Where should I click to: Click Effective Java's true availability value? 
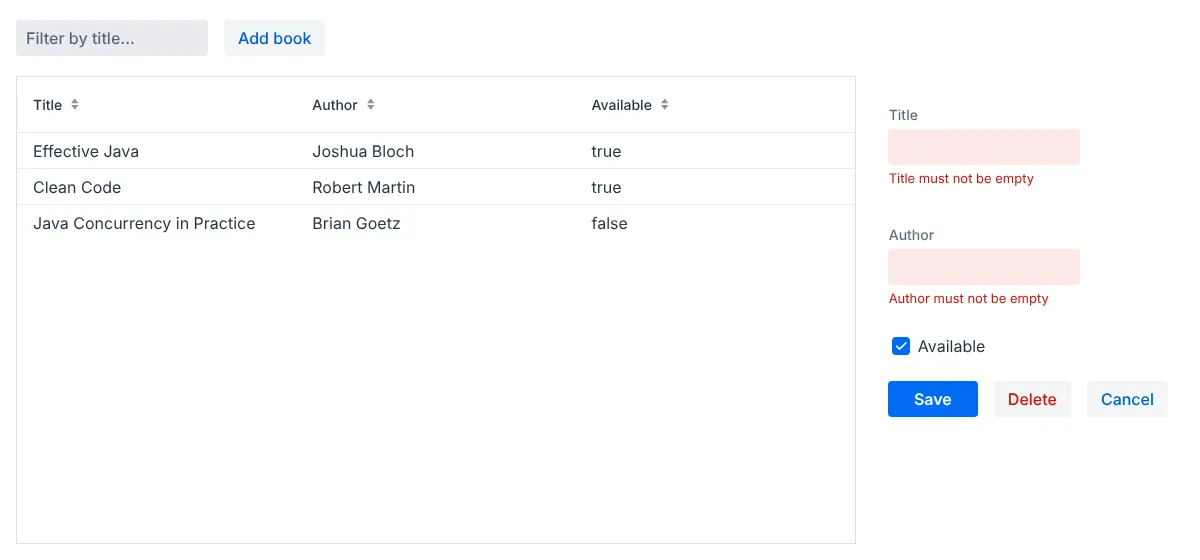click(606, 151)
